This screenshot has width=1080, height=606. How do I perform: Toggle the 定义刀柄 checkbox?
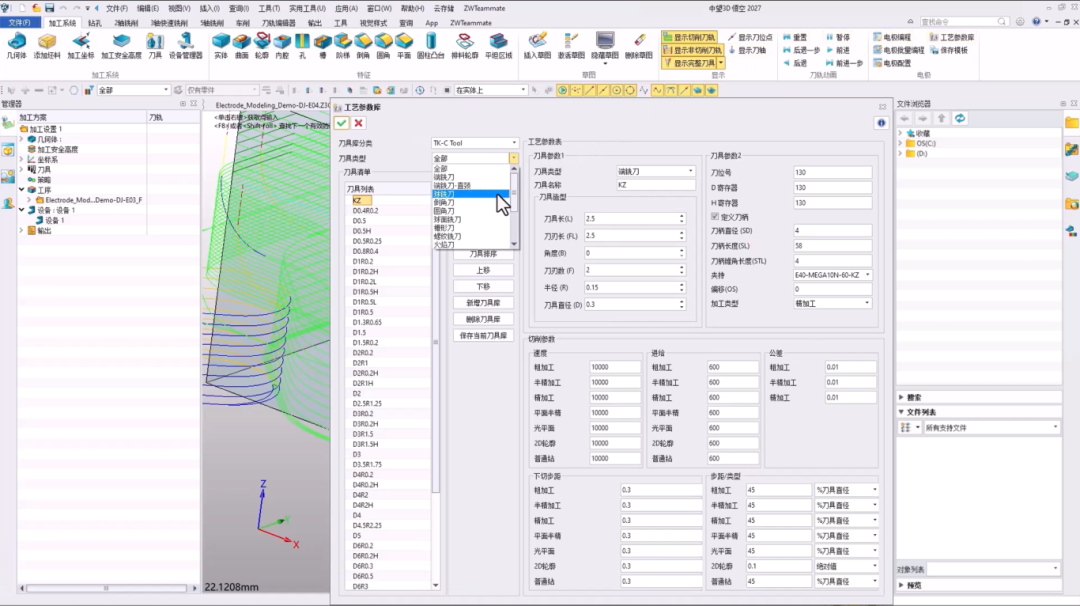(715, 216)
